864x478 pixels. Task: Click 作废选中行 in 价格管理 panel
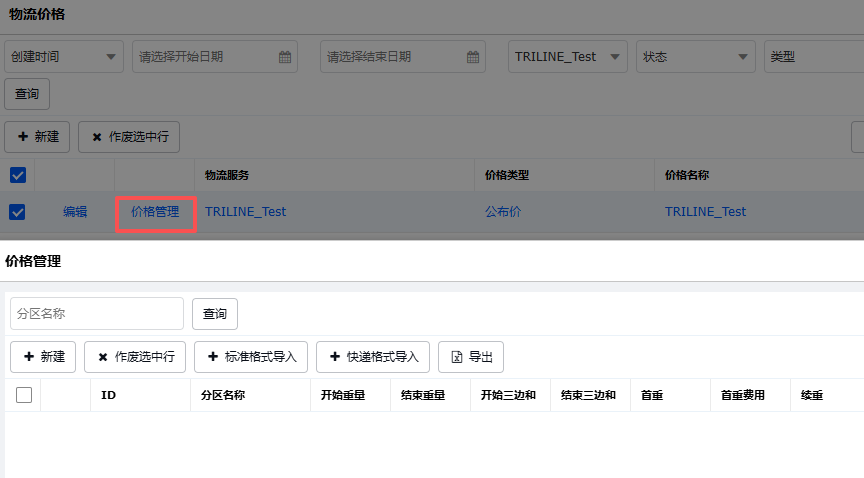[135, 357]
